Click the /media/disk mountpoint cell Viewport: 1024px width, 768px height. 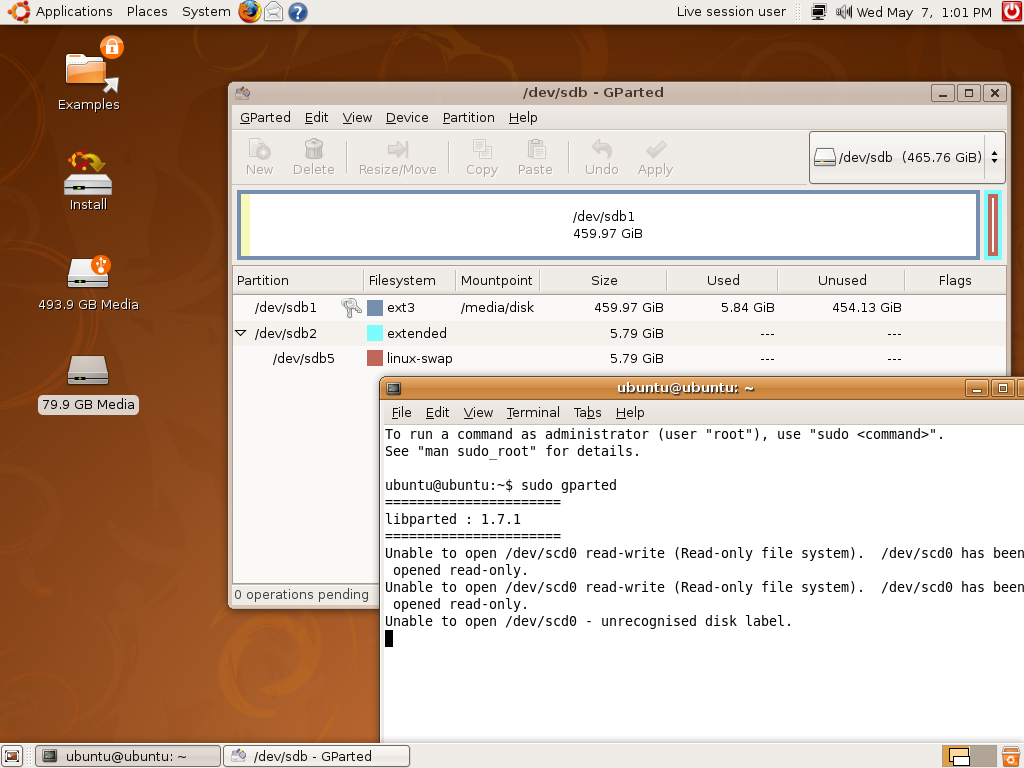[497, 308]
